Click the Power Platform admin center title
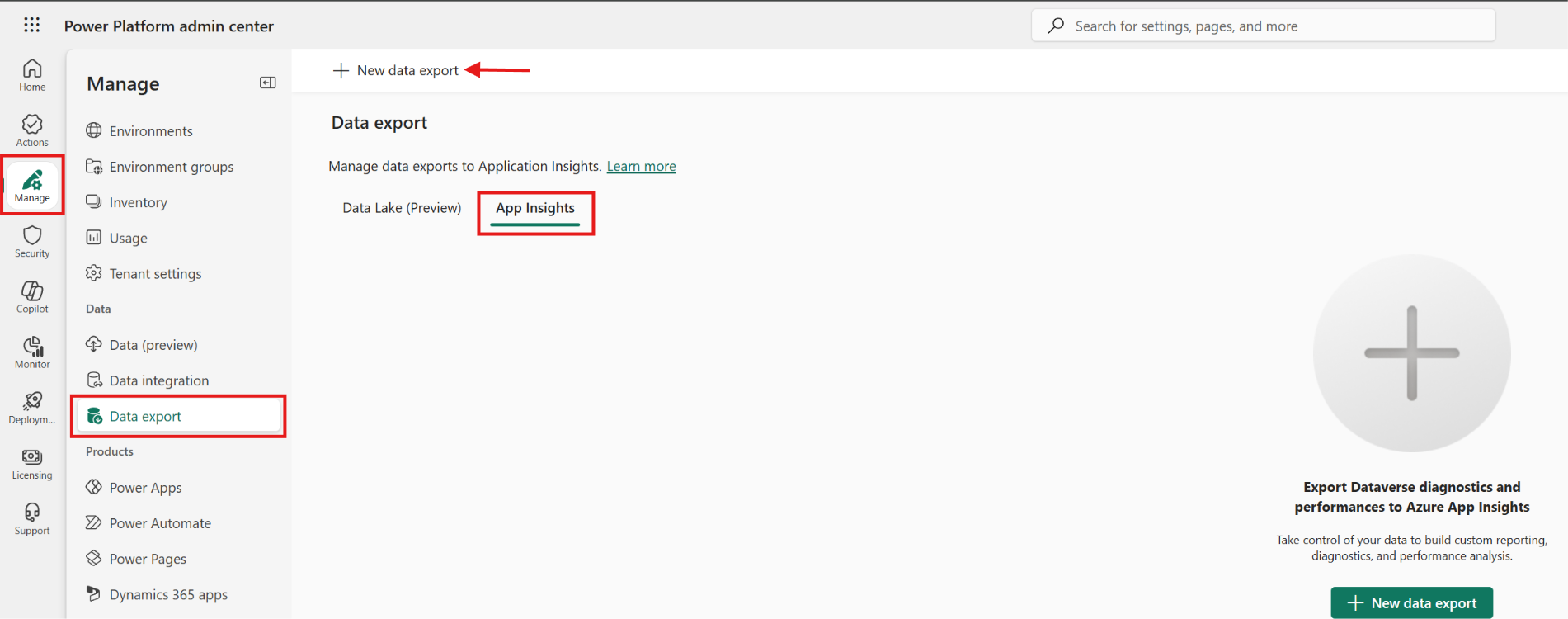The height and width of the screenshot is (619, 1568). 169,26
